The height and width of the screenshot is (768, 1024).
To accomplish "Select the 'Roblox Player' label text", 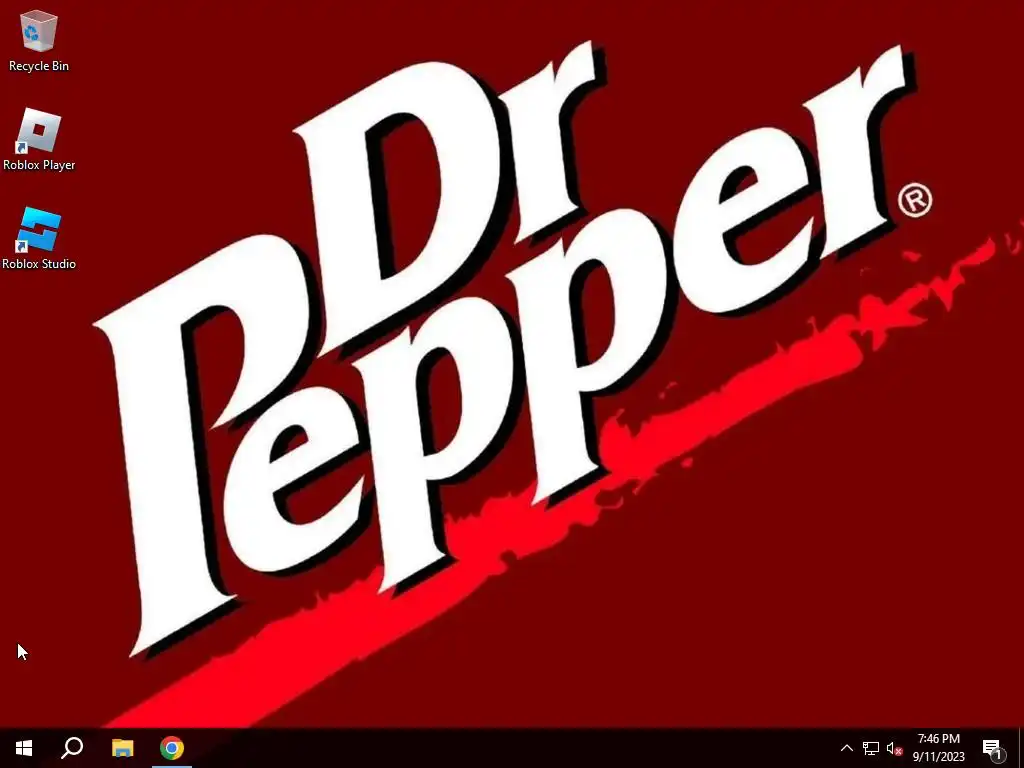I will pyautogui.click(x=39, y=165).
